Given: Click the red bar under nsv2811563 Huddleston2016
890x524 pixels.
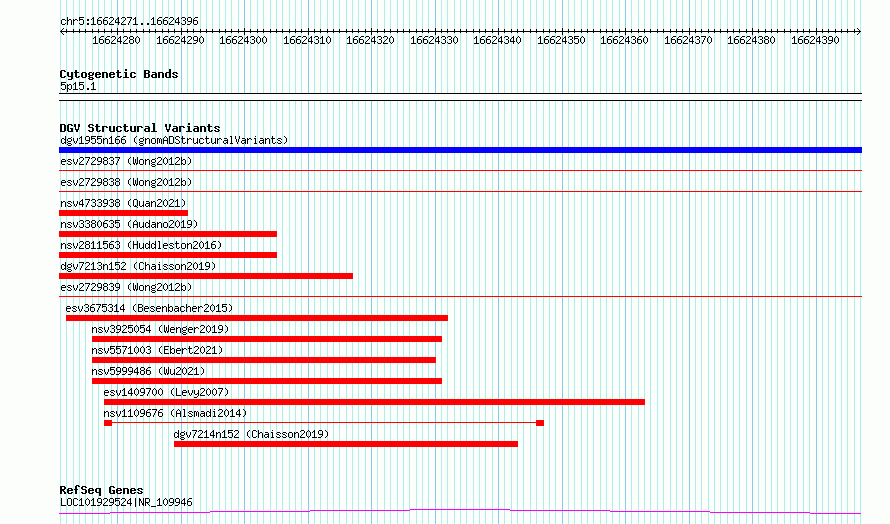Looking at the screenshot, I should click(168, 255).
